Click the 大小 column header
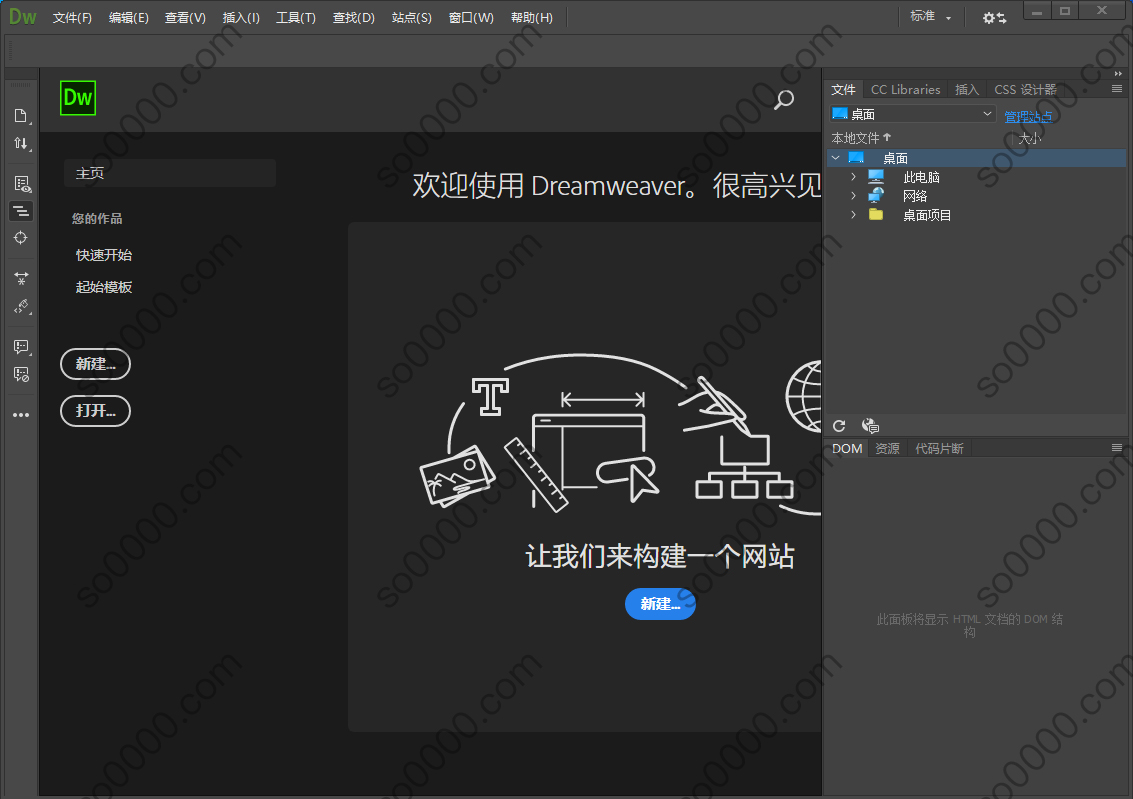The image size is (1133, 799). [1030, 138]
